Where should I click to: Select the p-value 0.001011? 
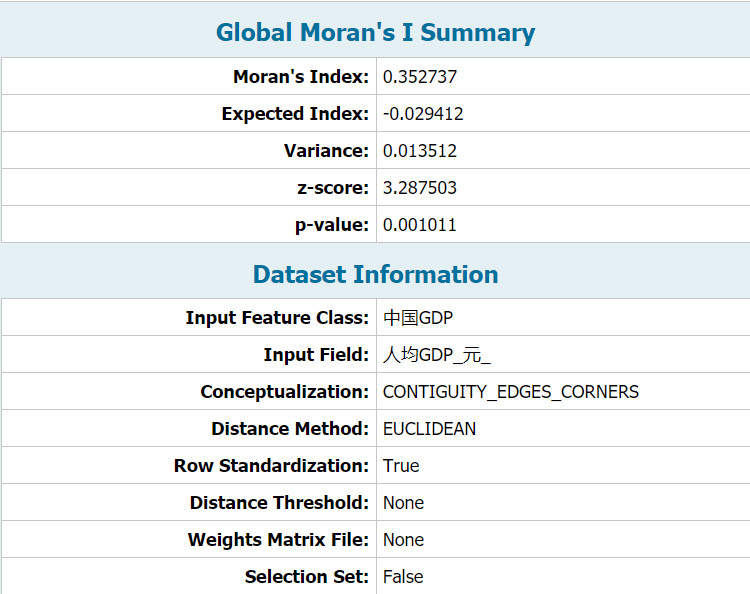click(420, 225)
